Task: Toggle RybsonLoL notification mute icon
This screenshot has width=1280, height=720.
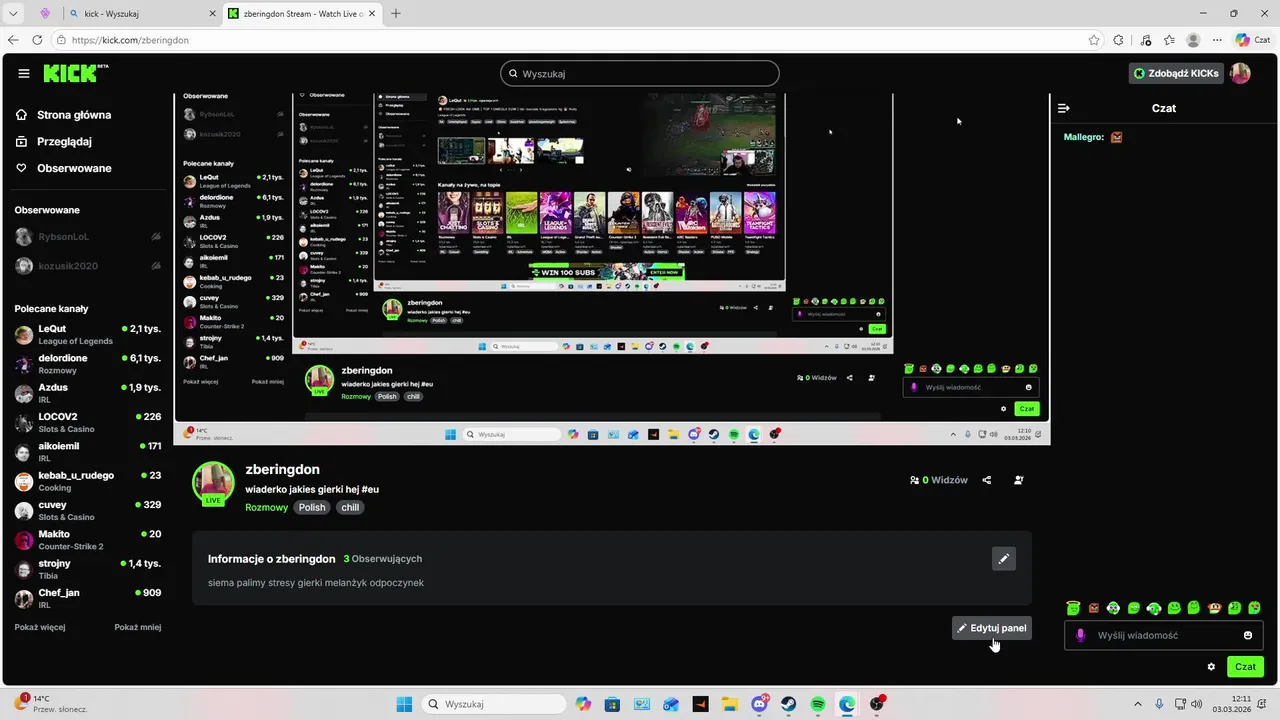Action: point(156,237)
